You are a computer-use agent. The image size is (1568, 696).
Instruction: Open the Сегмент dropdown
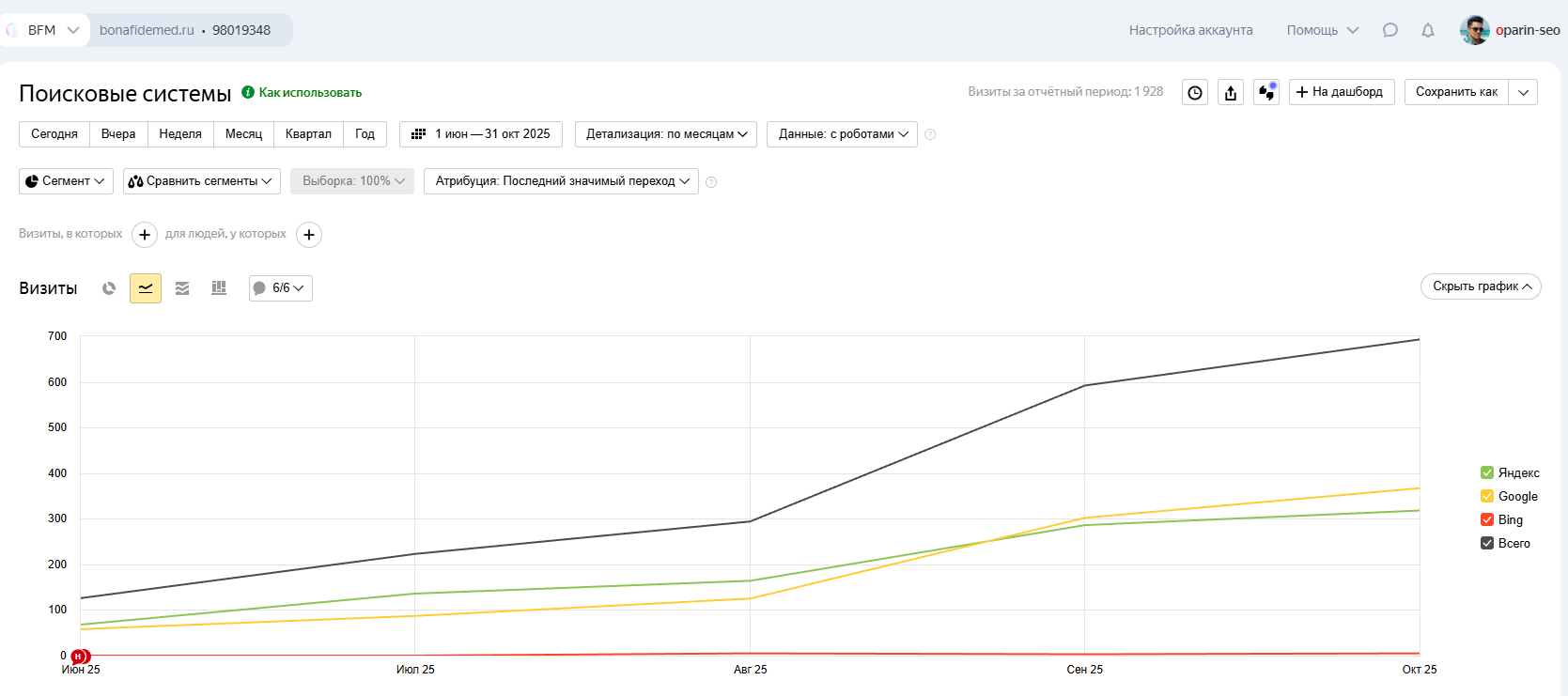pyautogui.click(x=66, y=181)
